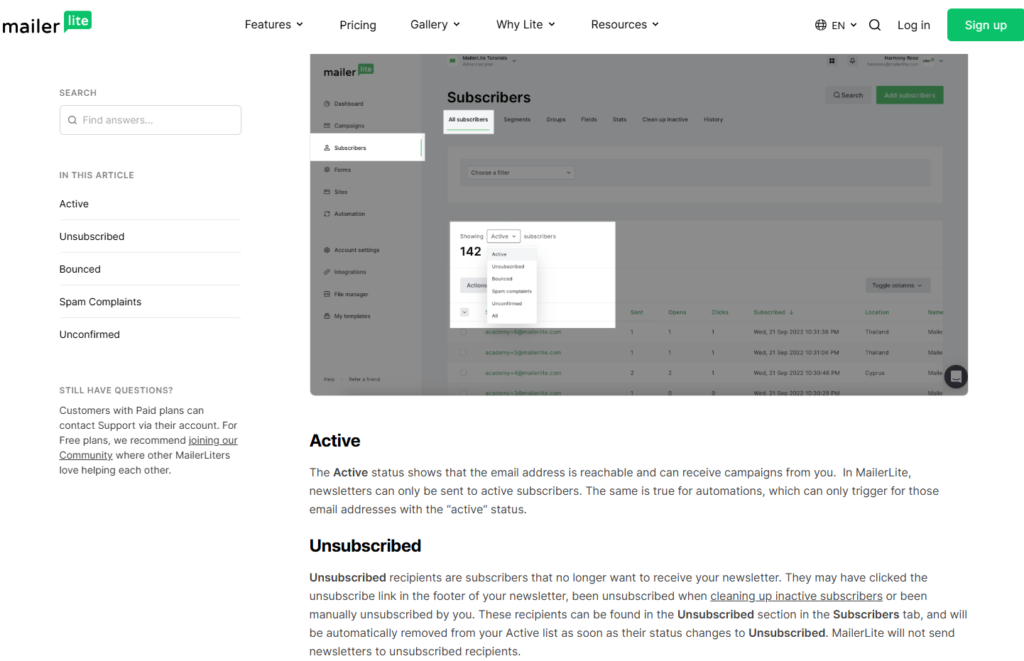Switch to the Fields tab

(589, 120)
